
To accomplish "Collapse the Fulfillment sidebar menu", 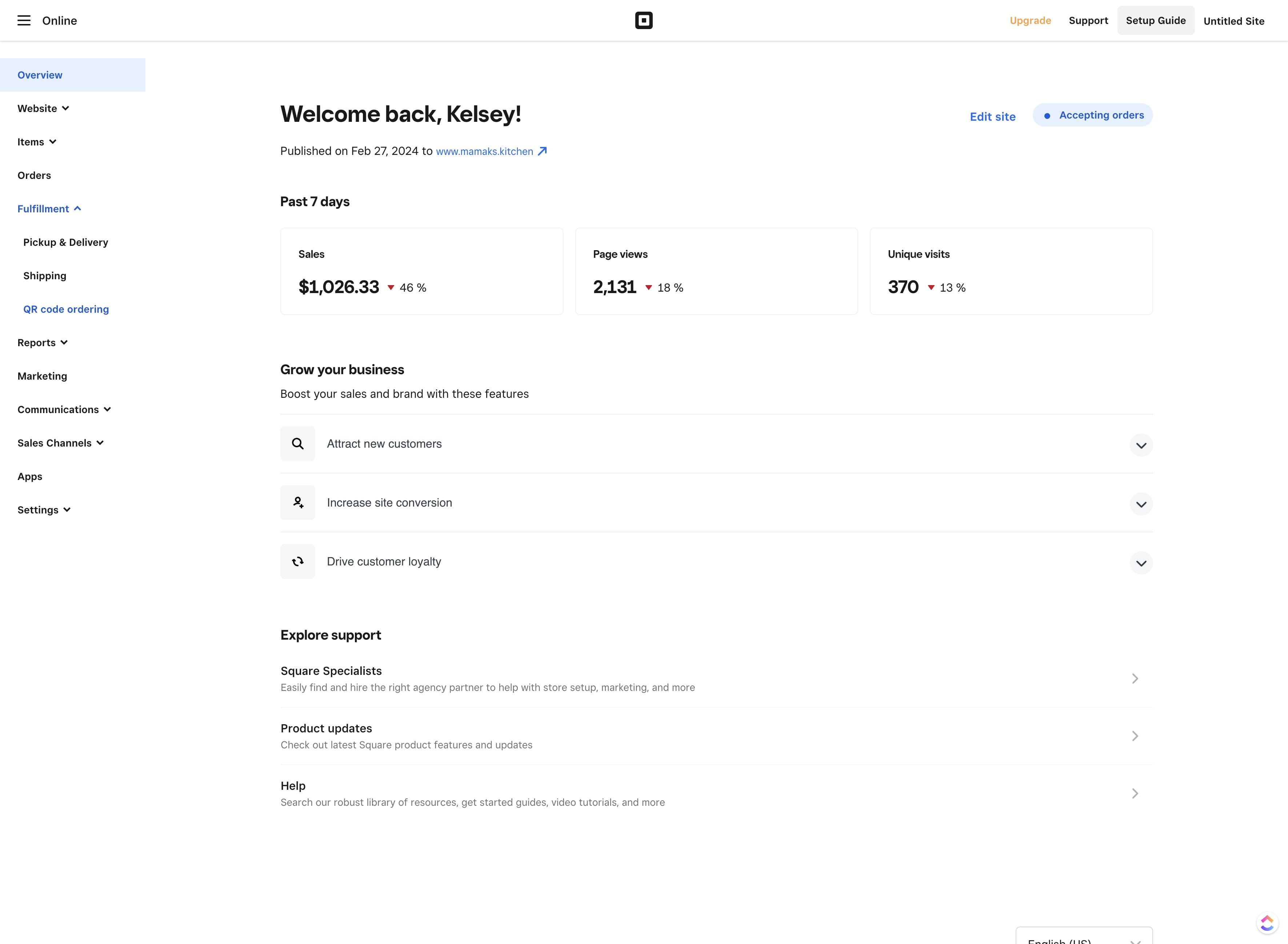I will (49, 209).
